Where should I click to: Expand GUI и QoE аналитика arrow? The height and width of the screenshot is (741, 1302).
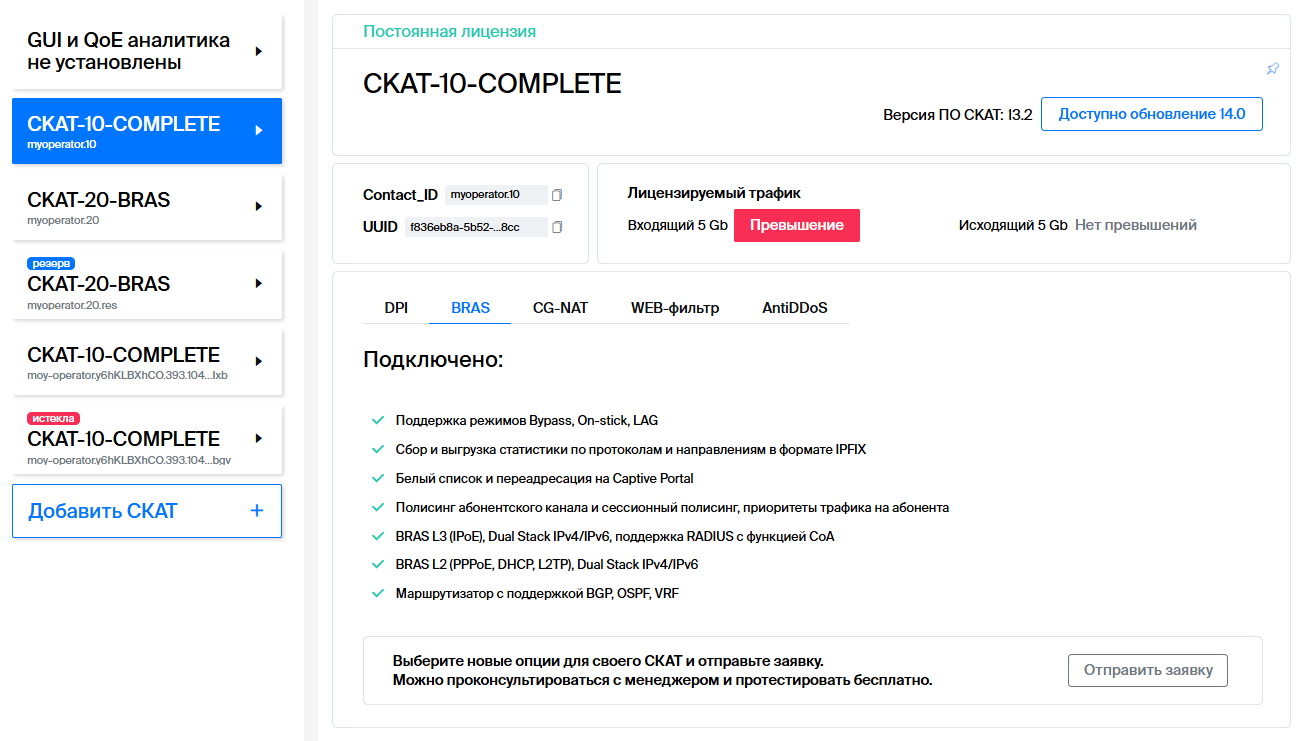[x=259, y=51]
